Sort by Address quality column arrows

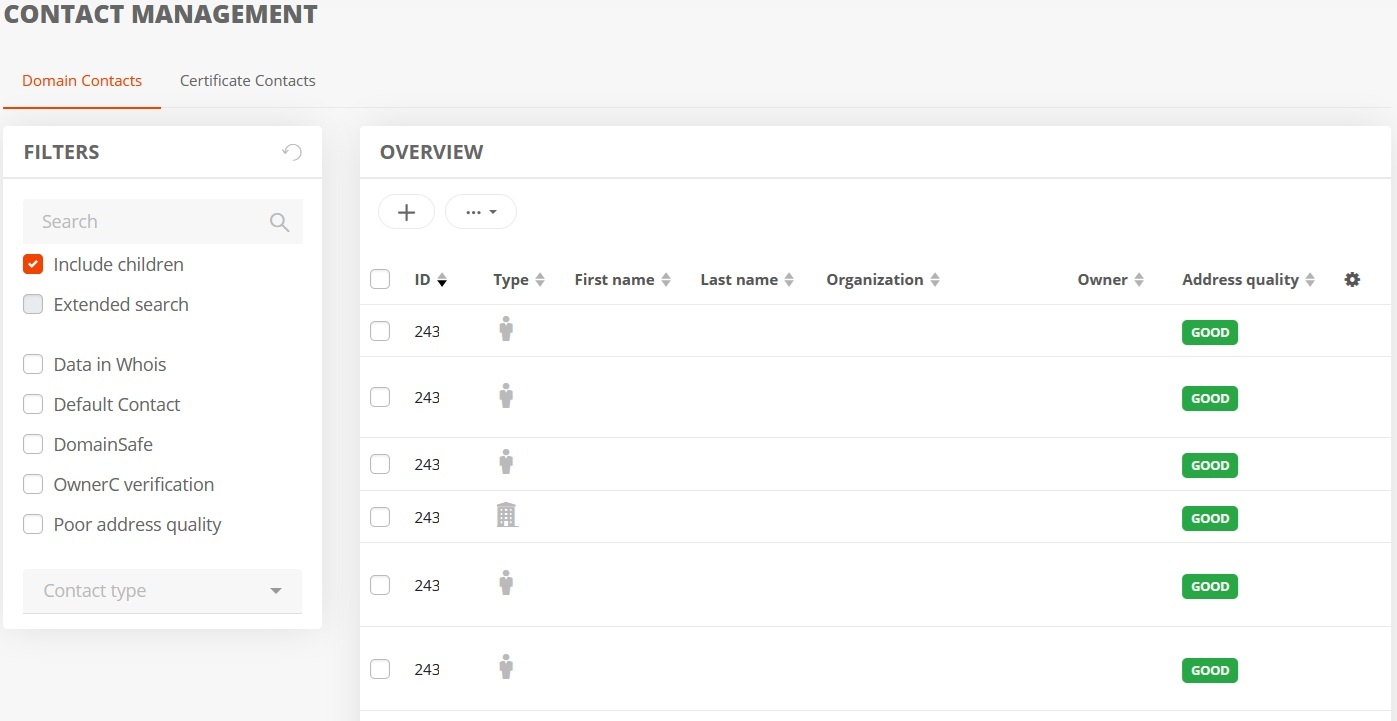[1310, 281]
